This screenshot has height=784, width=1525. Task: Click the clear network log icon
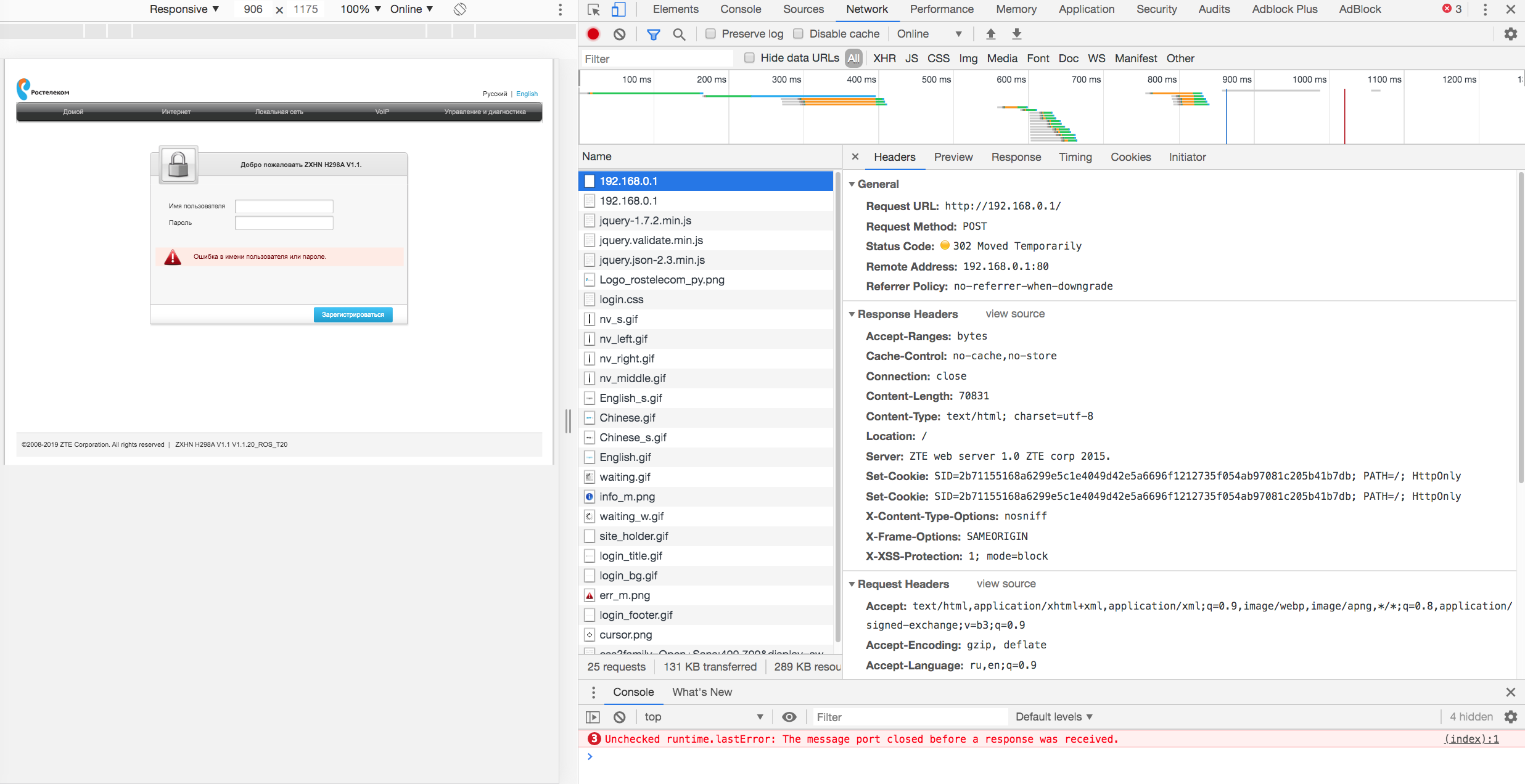pos(620,34)
